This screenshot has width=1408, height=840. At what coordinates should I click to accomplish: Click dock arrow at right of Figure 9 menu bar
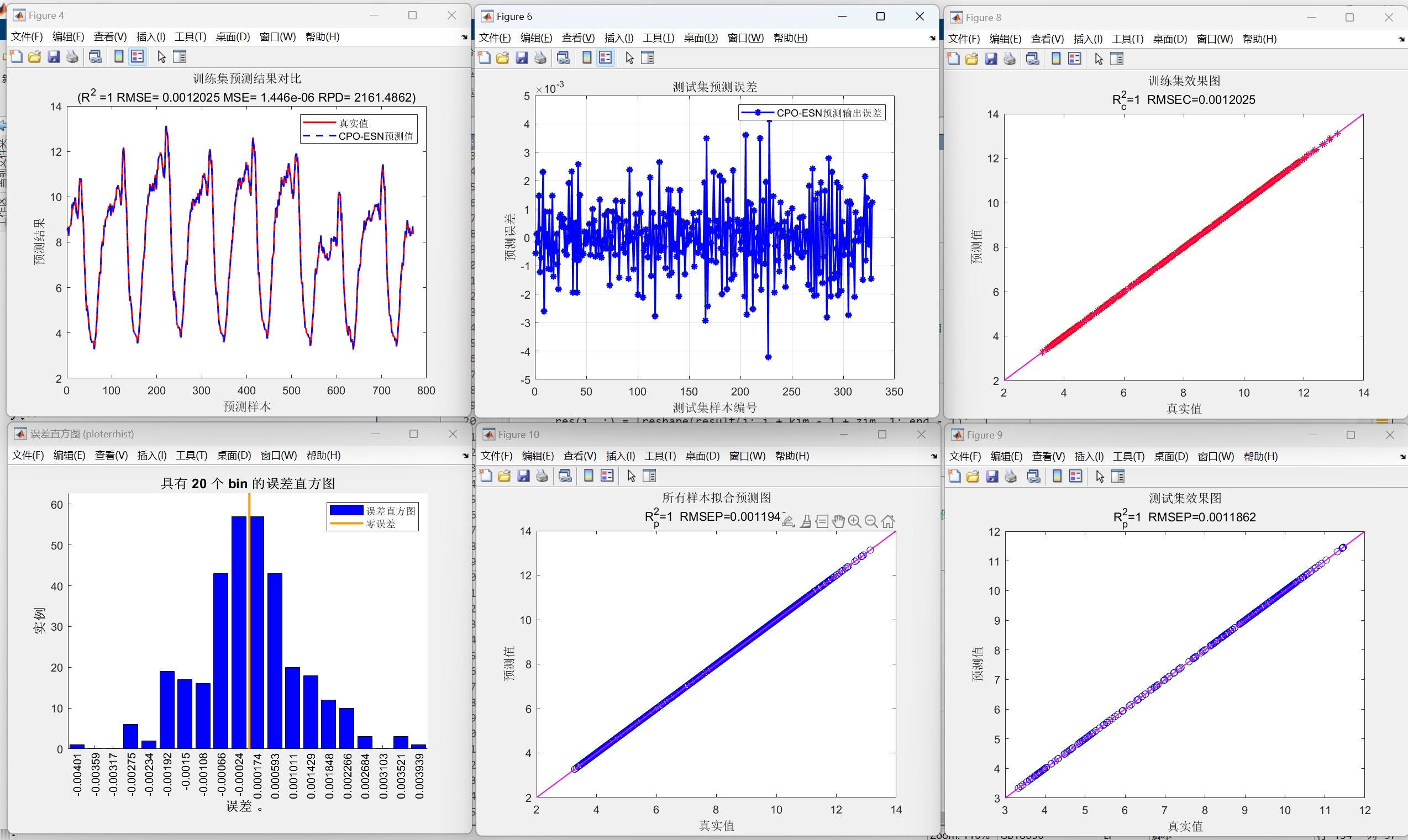[1402, 457]
